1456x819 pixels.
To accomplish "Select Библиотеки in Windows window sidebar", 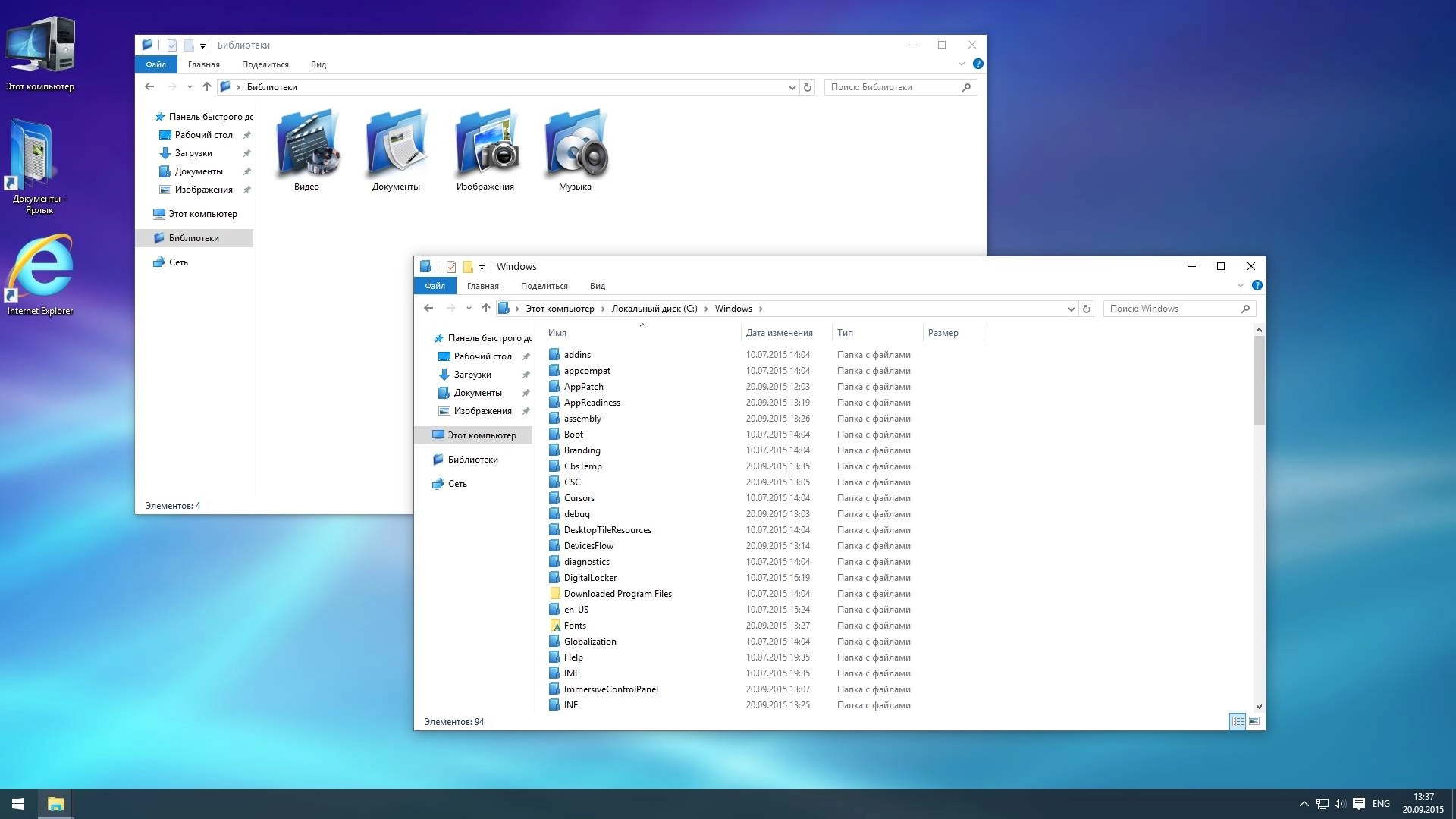I will (473, 460).
